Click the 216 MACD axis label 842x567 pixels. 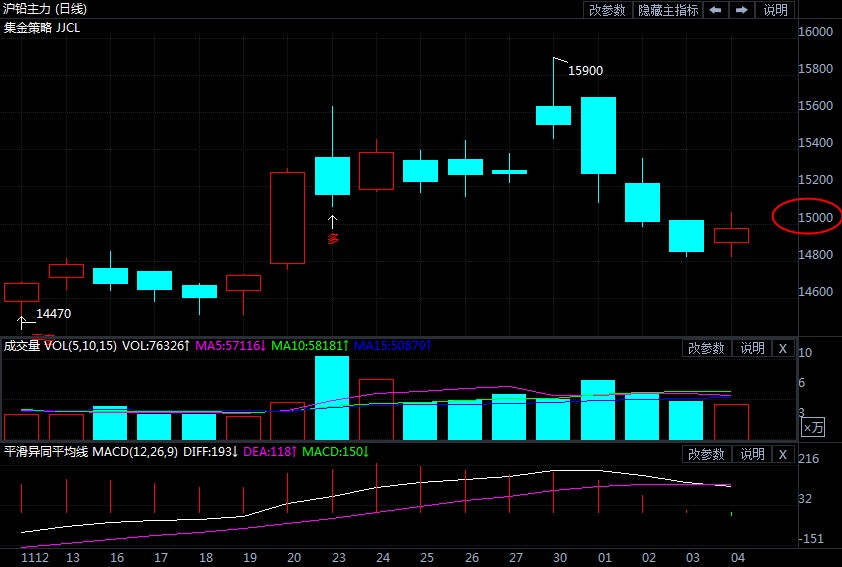click(809, 459)
